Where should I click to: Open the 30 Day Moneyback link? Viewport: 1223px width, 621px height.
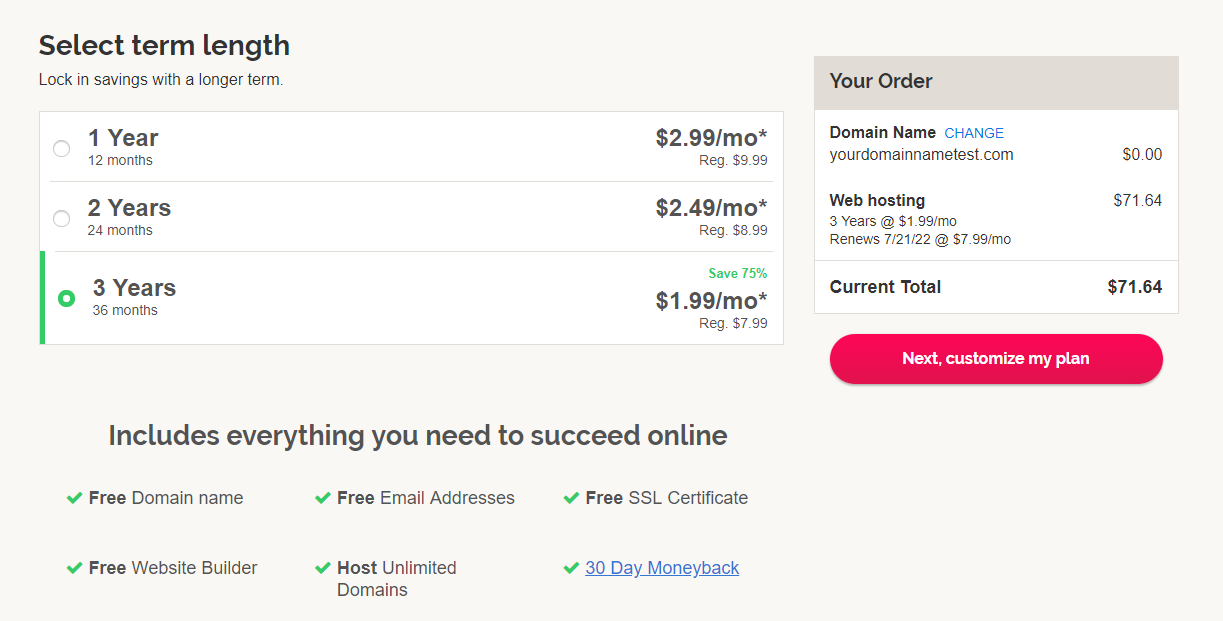point(662,568)
